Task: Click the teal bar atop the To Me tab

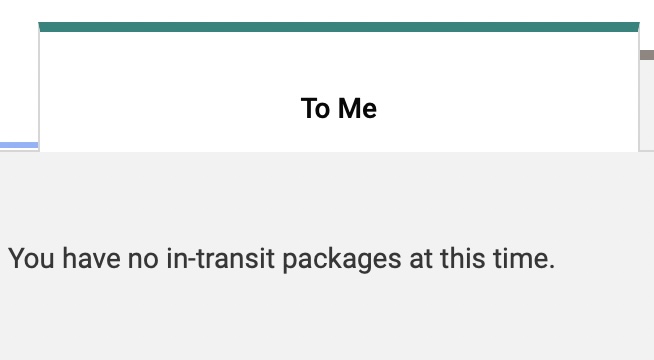Action: click(x=339, y=27)
